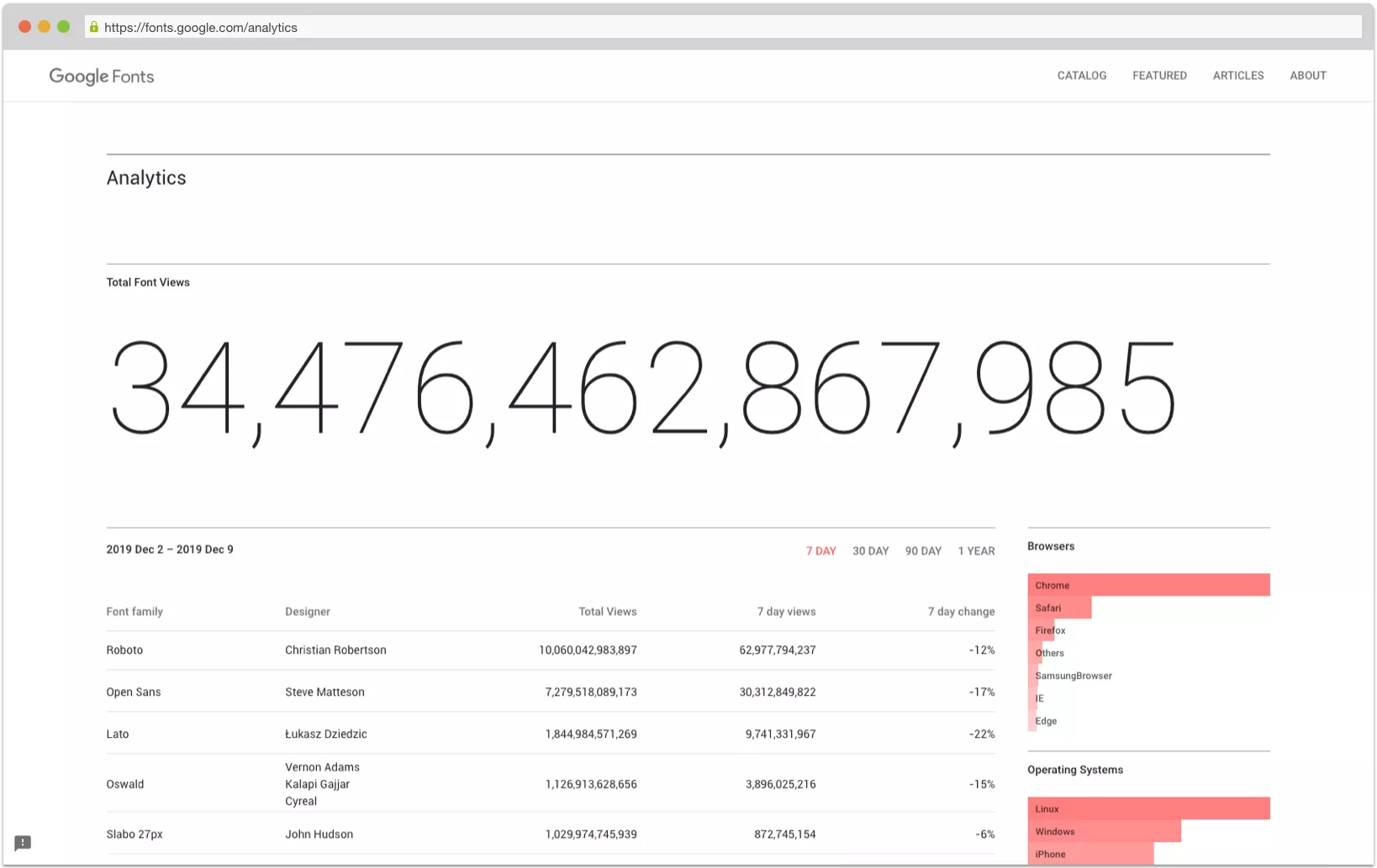Open the ARTICLES page

[x=1238, y=76]
